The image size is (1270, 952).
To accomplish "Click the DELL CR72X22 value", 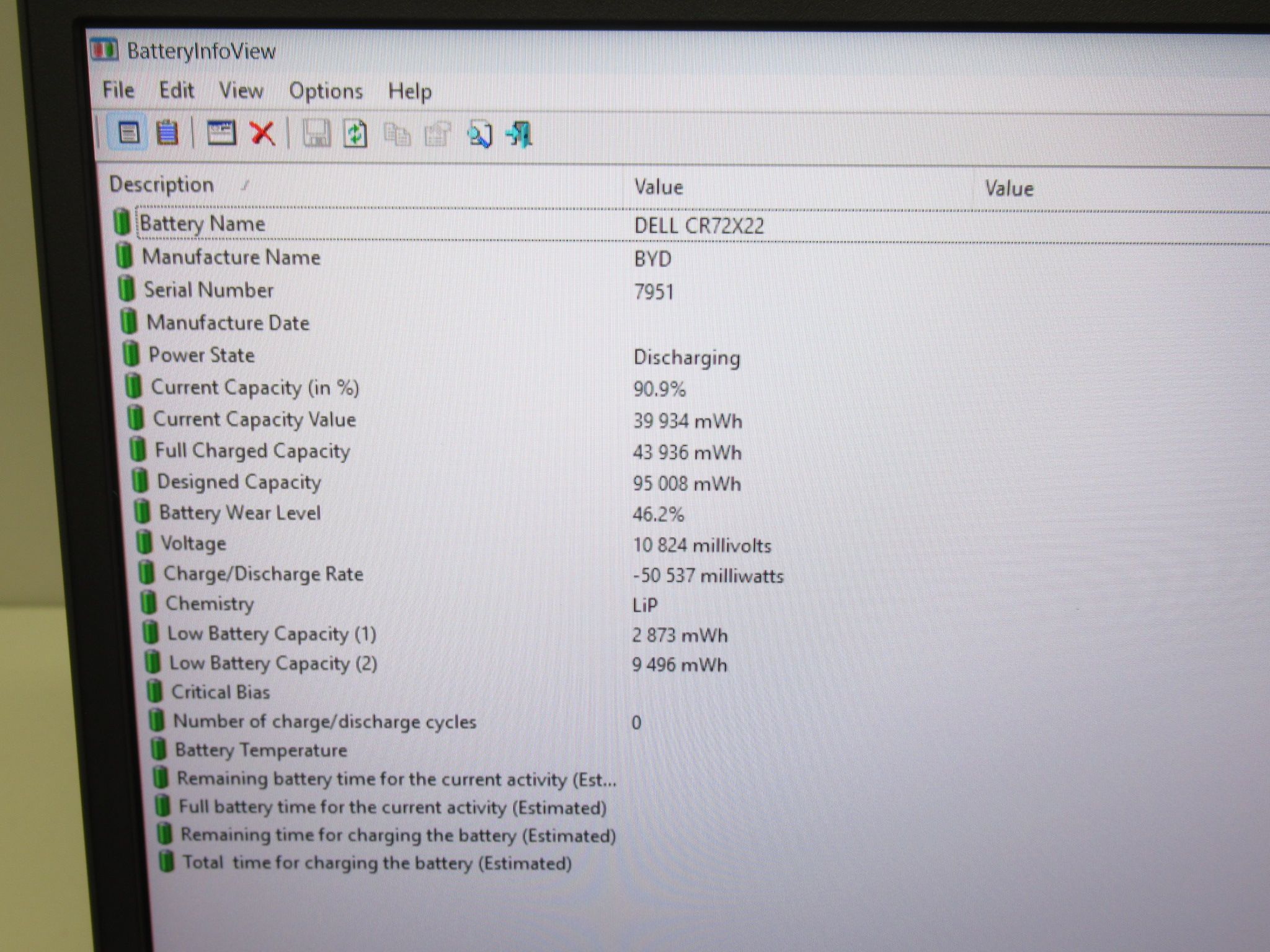I will 699,226.
